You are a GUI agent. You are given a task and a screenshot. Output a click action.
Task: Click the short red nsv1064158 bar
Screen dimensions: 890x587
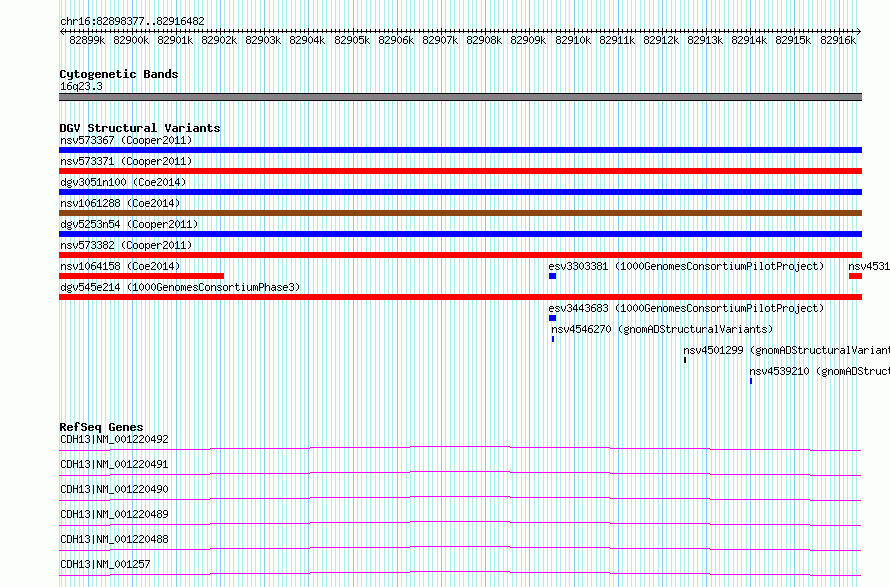[x=141, y=276]
